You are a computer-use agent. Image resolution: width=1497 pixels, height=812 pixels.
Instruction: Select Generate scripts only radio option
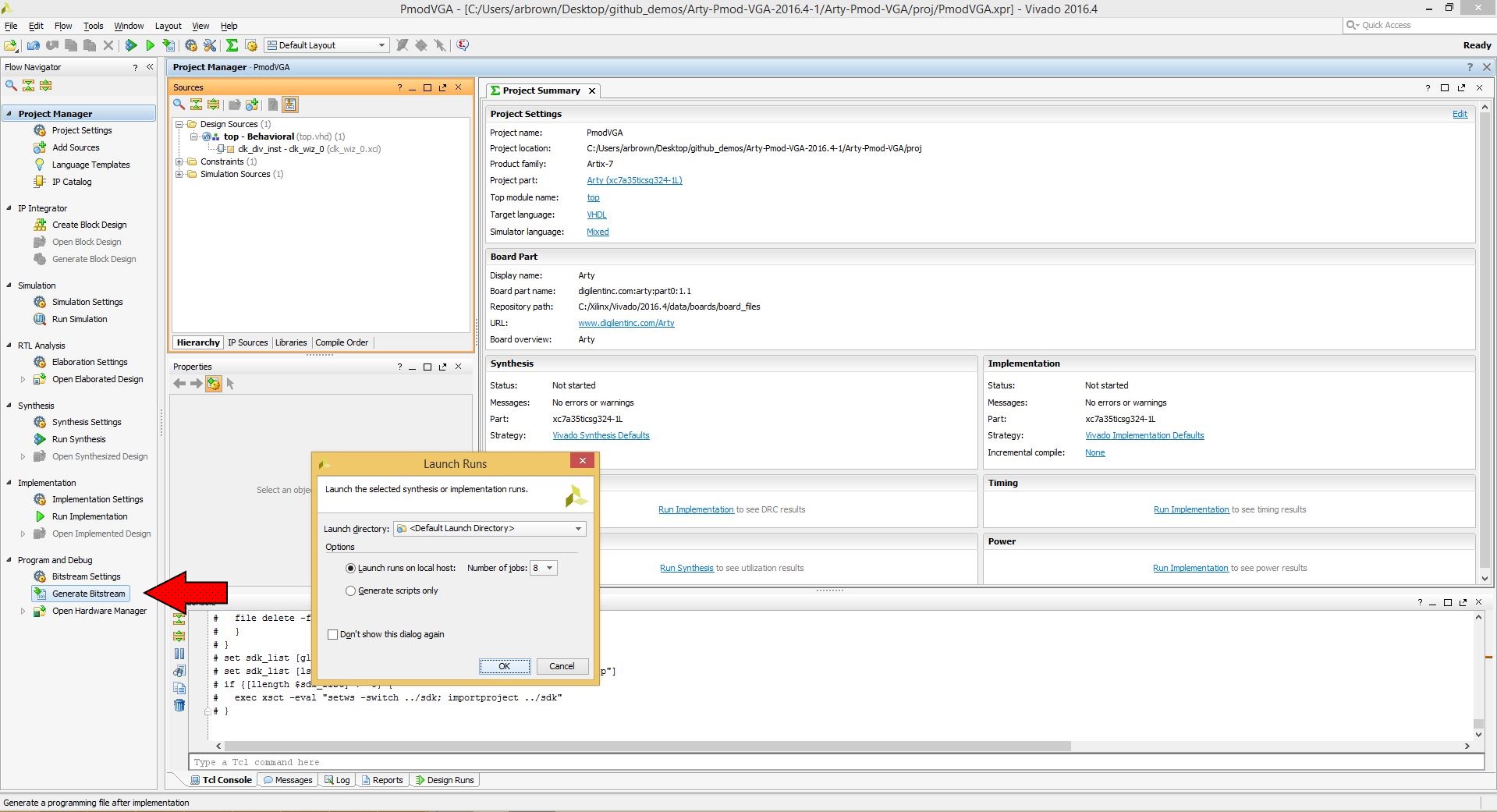tap(350, 590)
